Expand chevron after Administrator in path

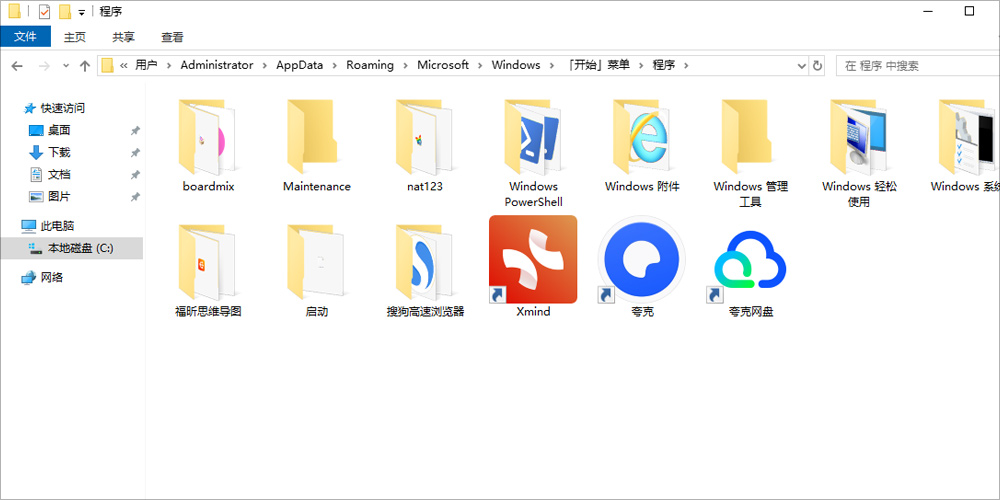[265, 66]
